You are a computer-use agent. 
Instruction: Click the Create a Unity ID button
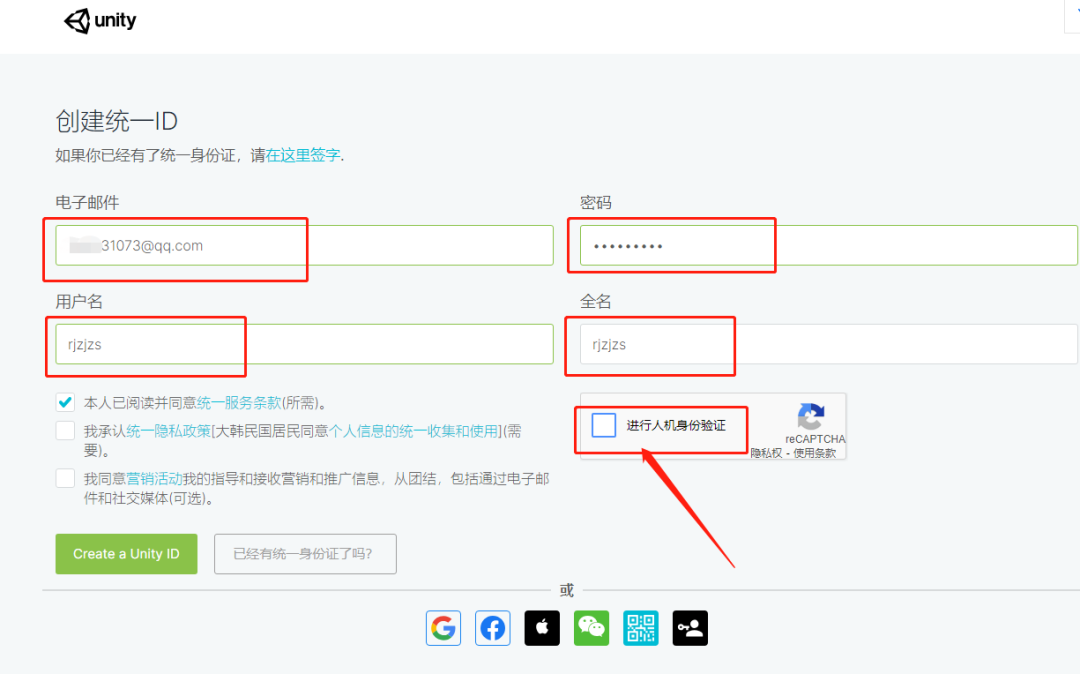pos(127,554)
